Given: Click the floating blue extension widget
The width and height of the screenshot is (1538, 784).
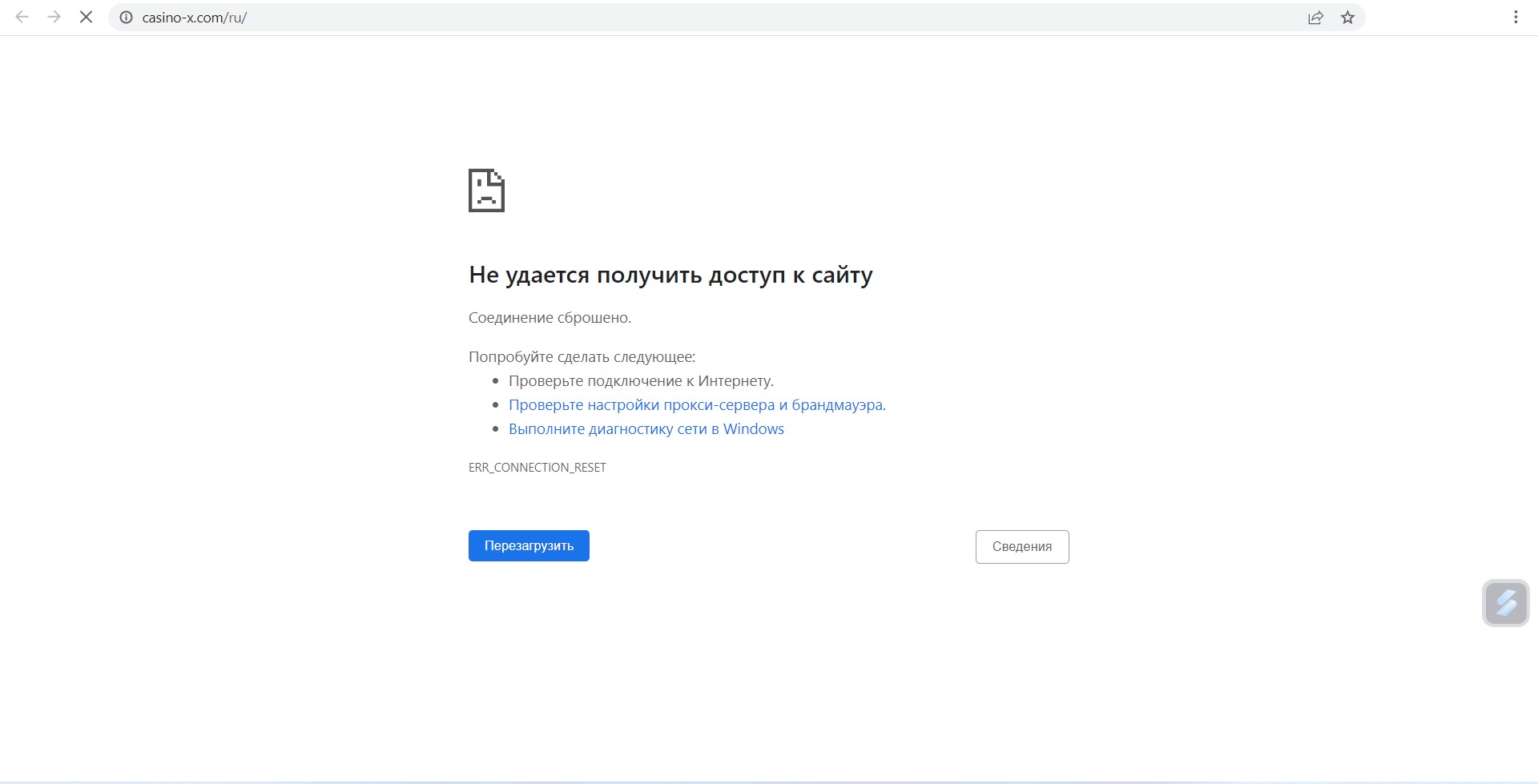Looking at the screenshot, I should 1506,603.
